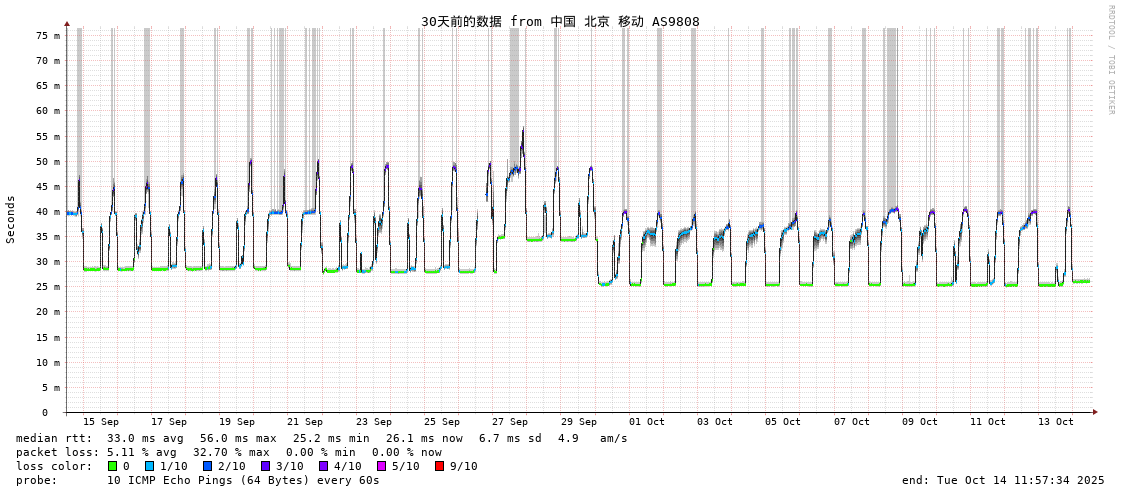Select the 13 Oct date label
Viewport: 1121px width, 494px height.
(1056, 422)
